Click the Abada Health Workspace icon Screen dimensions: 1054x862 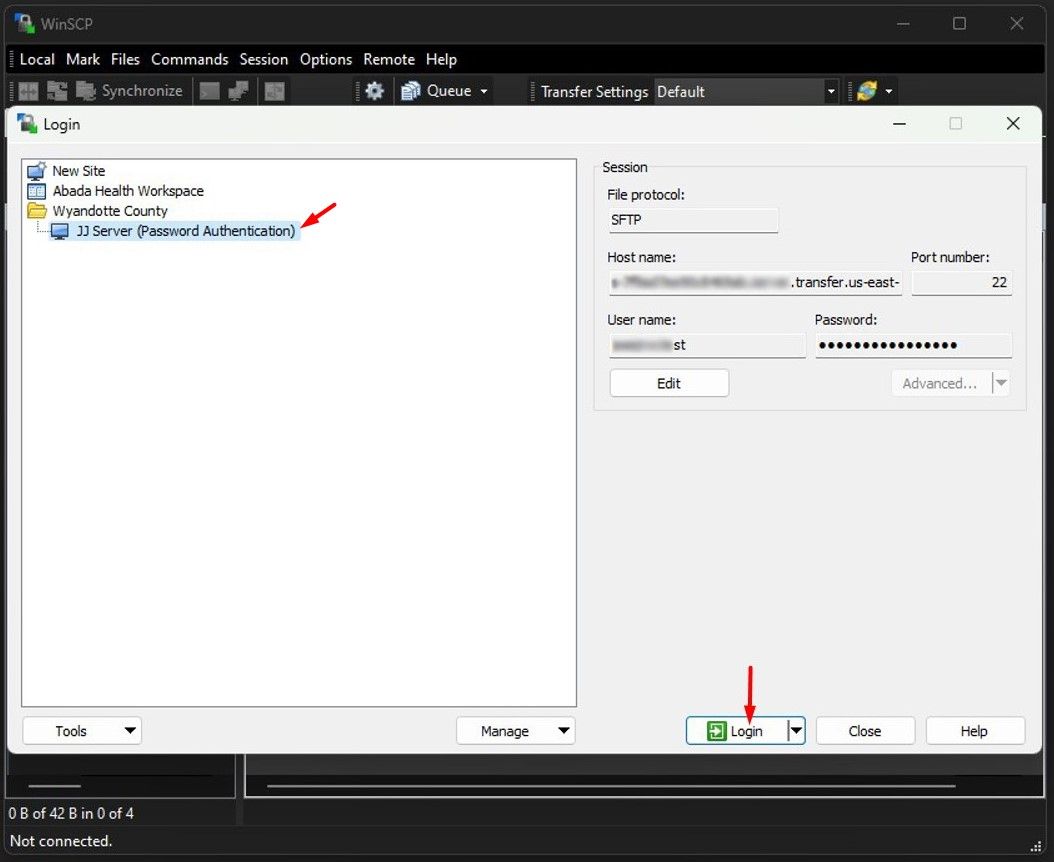(x=36, y=191)
